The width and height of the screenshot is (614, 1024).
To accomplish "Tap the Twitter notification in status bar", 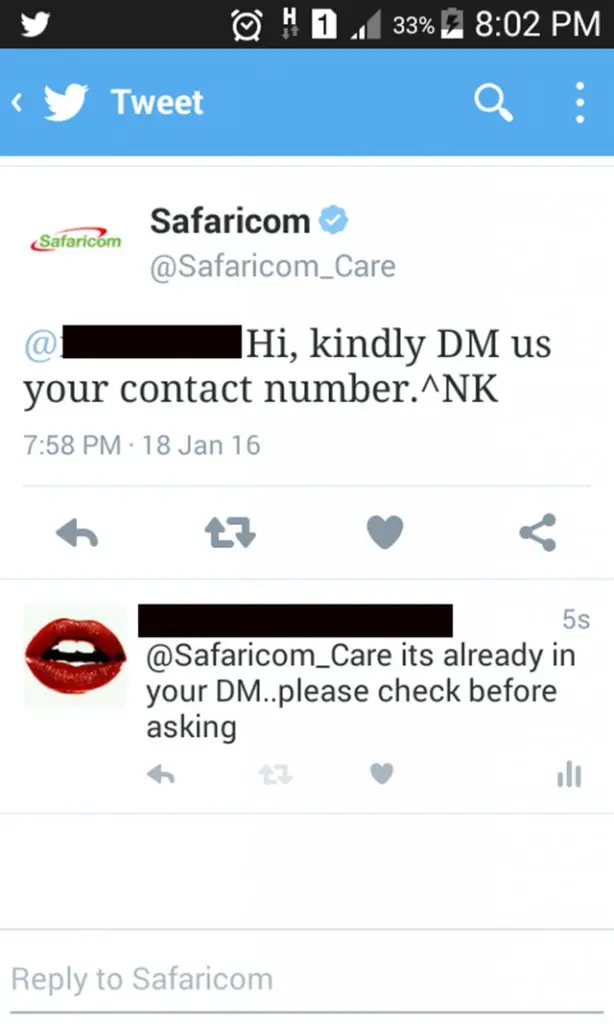I will [x=34, y=24].
